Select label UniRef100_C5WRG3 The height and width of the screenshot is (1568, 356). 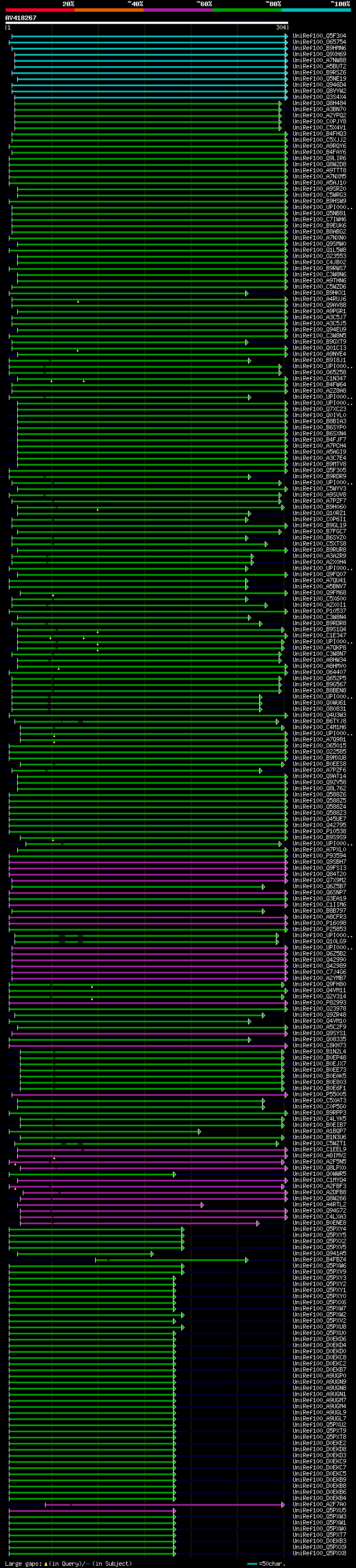[319, 195]
